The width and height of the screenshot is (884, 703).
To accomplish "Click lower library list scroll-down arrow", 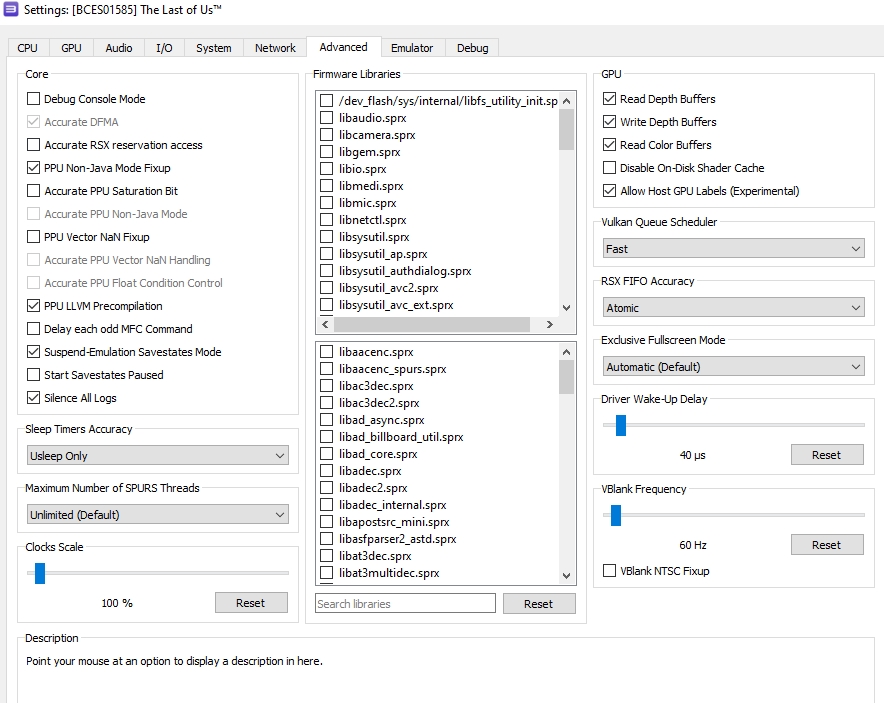I will 567,576.
